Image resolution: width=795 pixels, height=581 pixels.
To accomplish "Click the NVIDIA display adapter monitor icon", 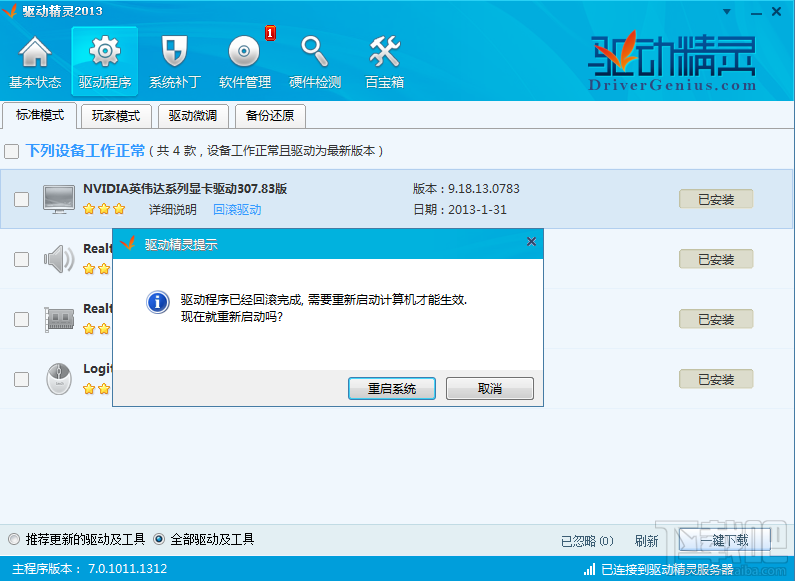I will [59, 199].
